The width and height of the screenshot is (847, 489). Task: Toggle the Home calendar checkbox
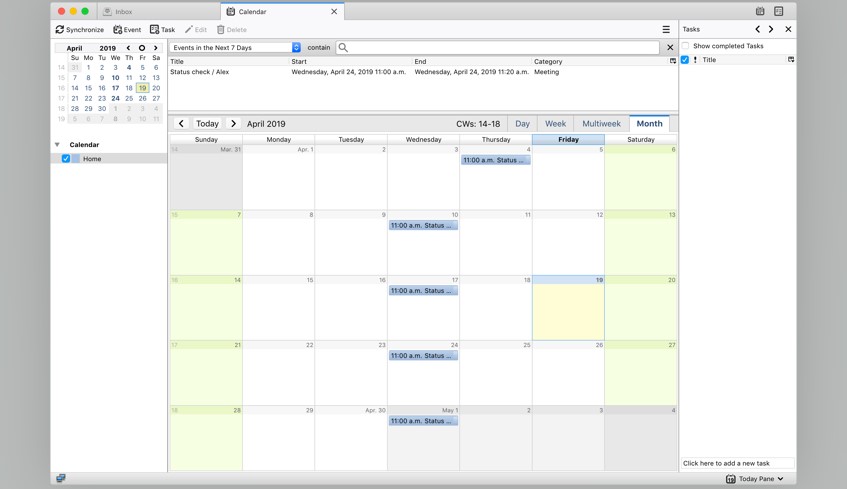pyautogui.click(x=66, y=159)
